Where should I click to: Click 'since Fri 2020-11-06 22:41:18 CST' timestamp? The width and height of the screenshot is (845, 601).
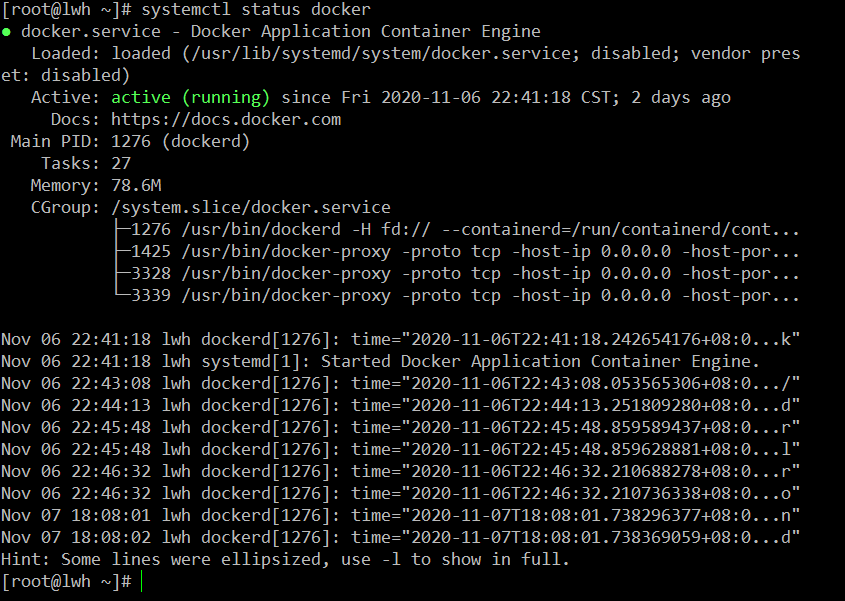[446, 98]
